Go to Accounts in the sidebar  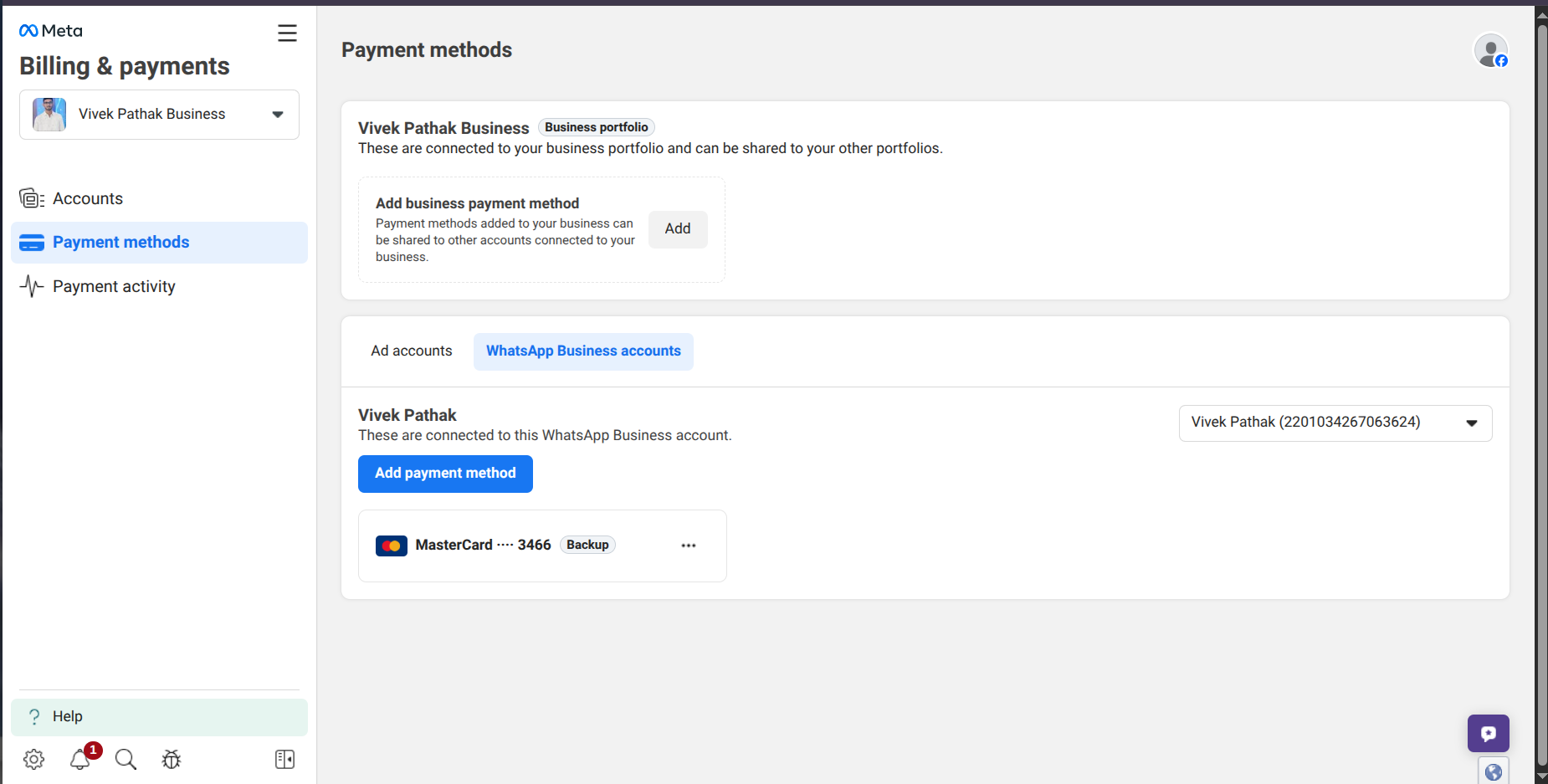[x=88, y=199]
